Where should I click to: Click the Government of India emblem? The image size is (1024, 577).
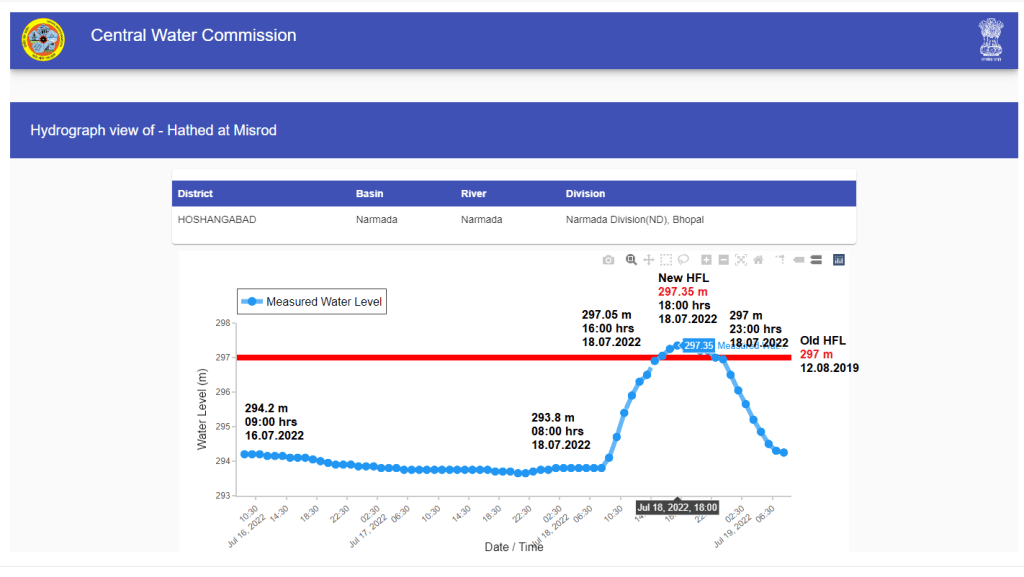[990, 40]
